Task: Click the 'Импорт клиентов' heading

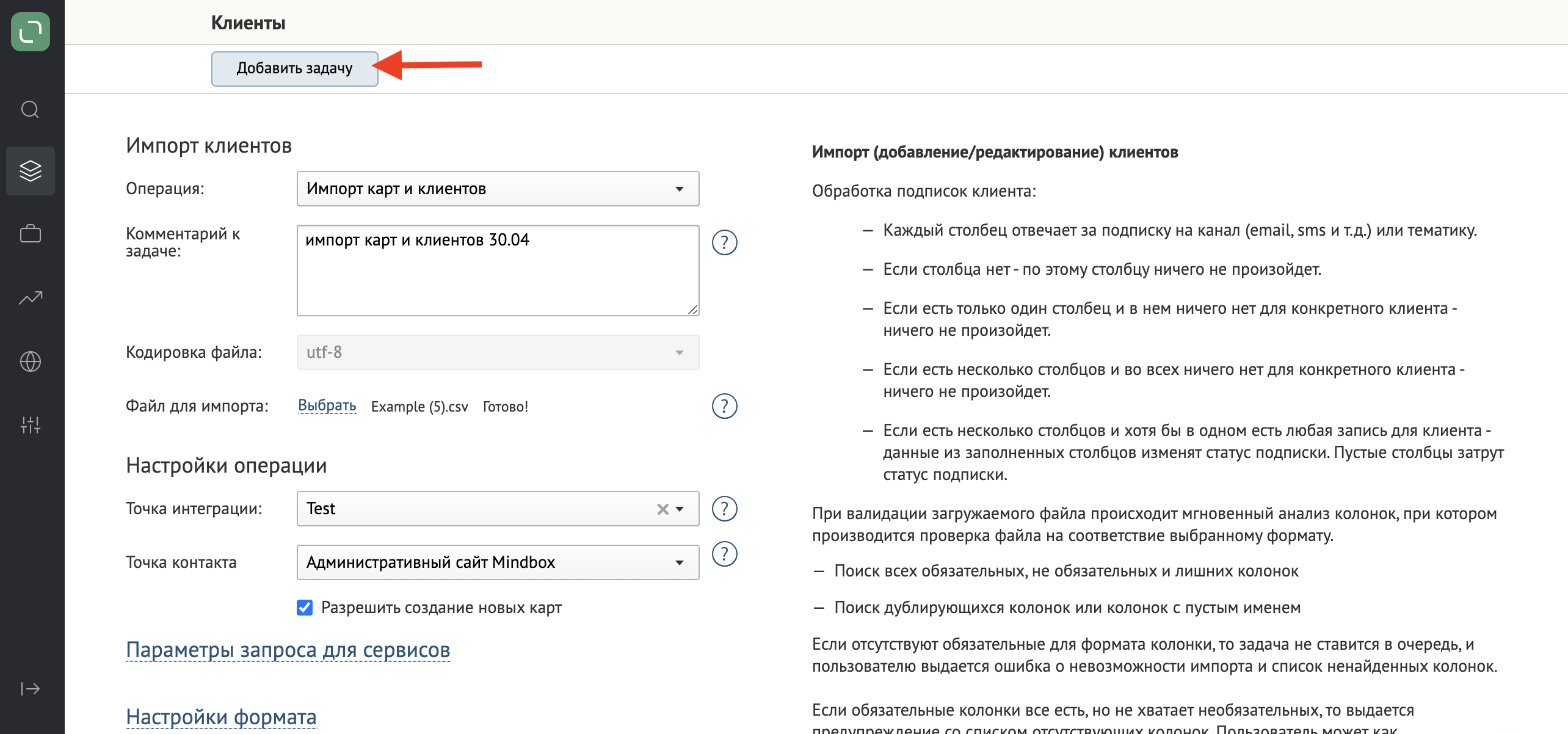Action: tap(209, 146)
